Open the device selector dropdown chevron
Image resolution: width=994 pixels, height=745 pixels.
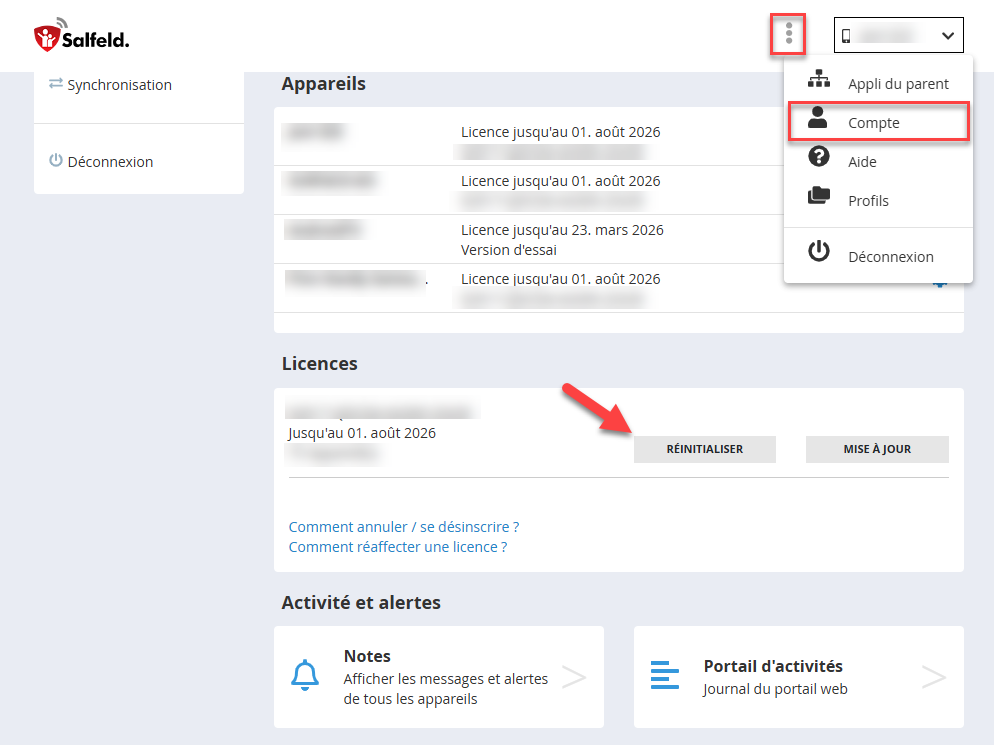[x=948, y=34]
